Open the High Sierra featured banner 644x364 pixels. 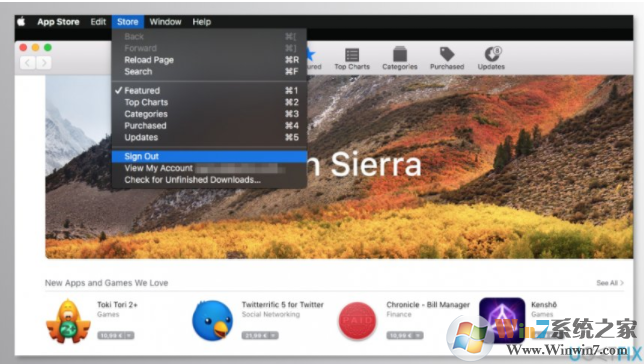coord(339,166)
